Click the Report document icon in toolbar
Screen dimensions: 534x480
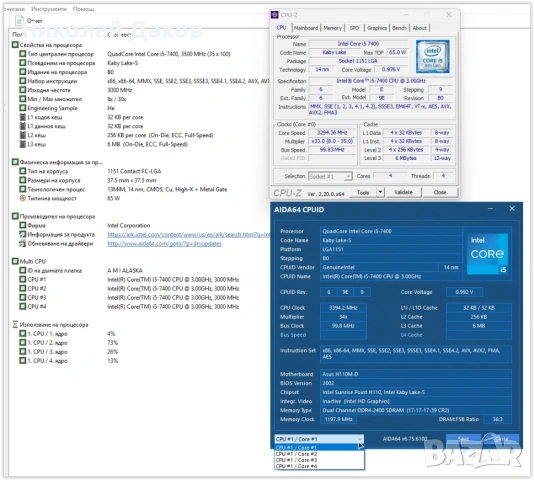tap(19, 21)
